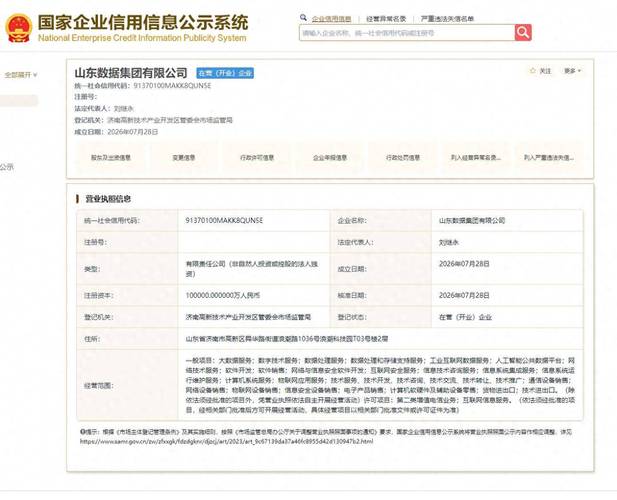Click the 登记状态 label cell
Image resolution: width=617 pixels, height=500 pixels.
tap(381, 317)
